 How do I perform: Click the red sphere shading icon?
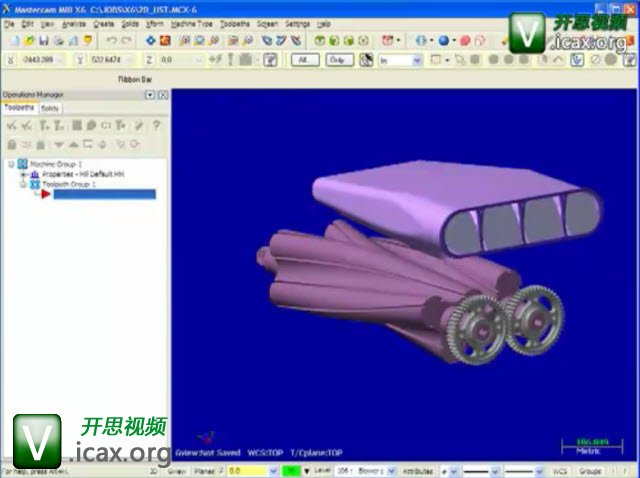tap(465, 40)
